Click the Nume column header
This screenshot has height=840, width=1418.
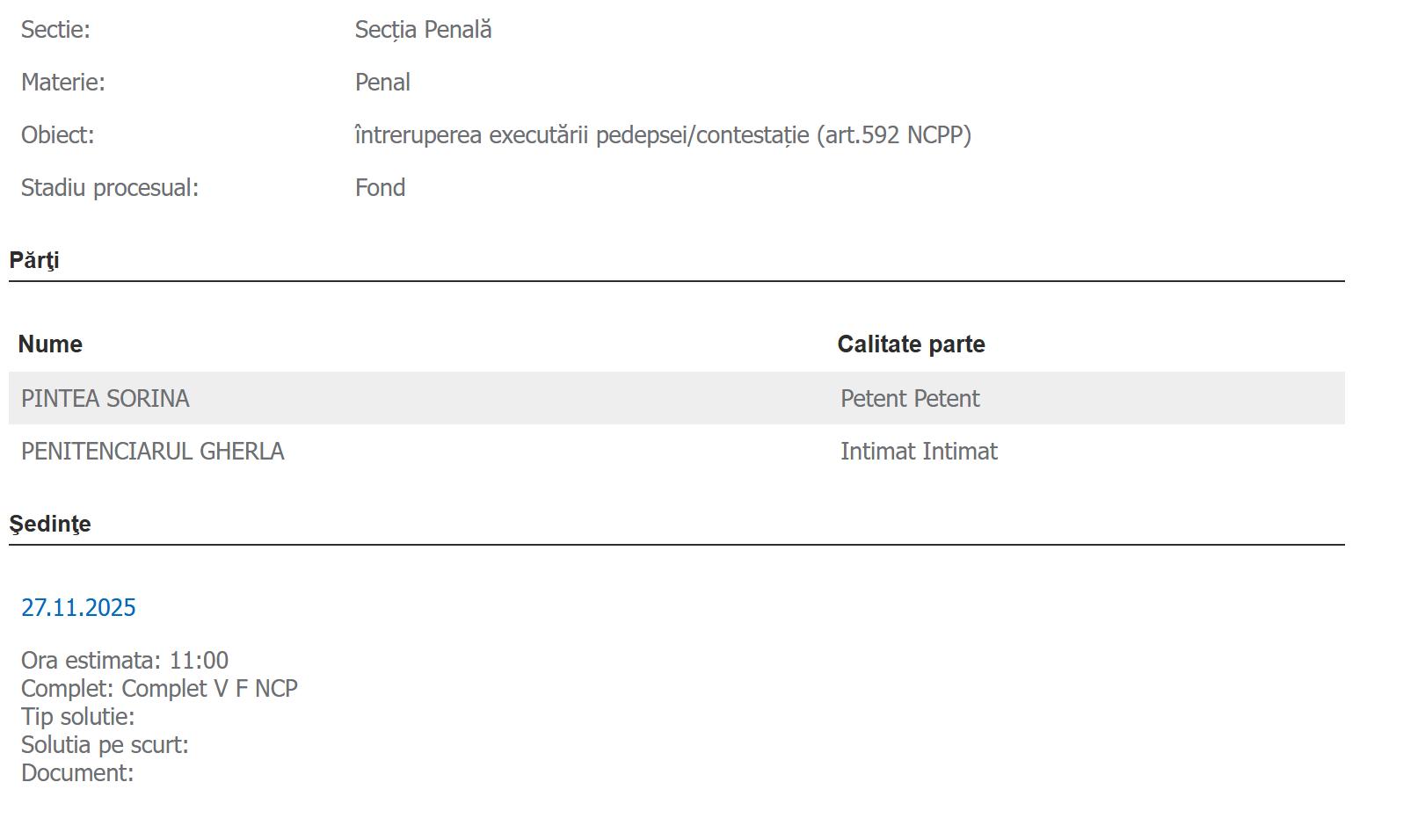tap(50, 344)
